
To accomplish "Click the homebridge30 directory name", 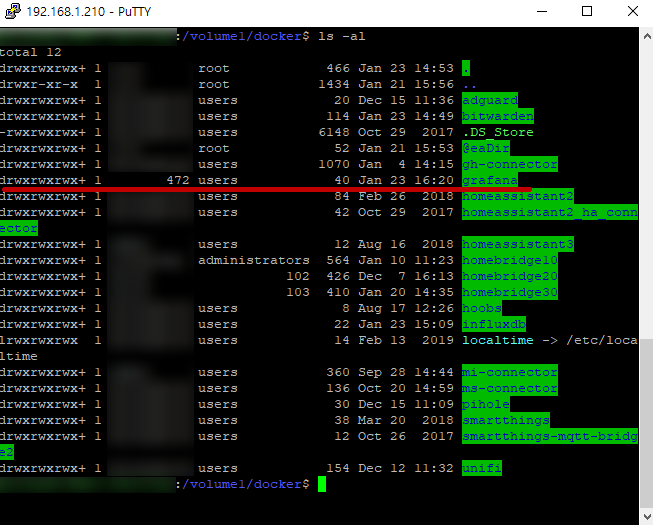I will (510, 292).
